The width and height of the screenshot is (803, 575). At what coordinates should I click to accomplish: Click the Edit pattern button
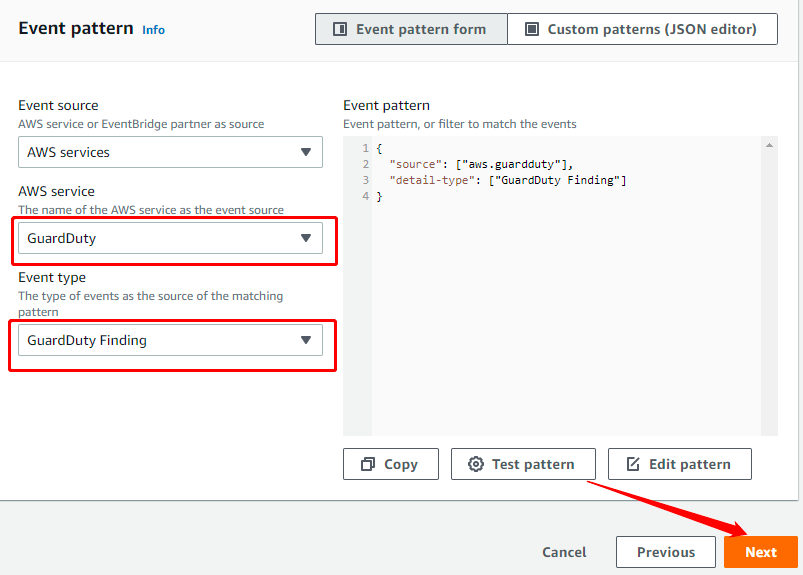click(x=680, y=464)
